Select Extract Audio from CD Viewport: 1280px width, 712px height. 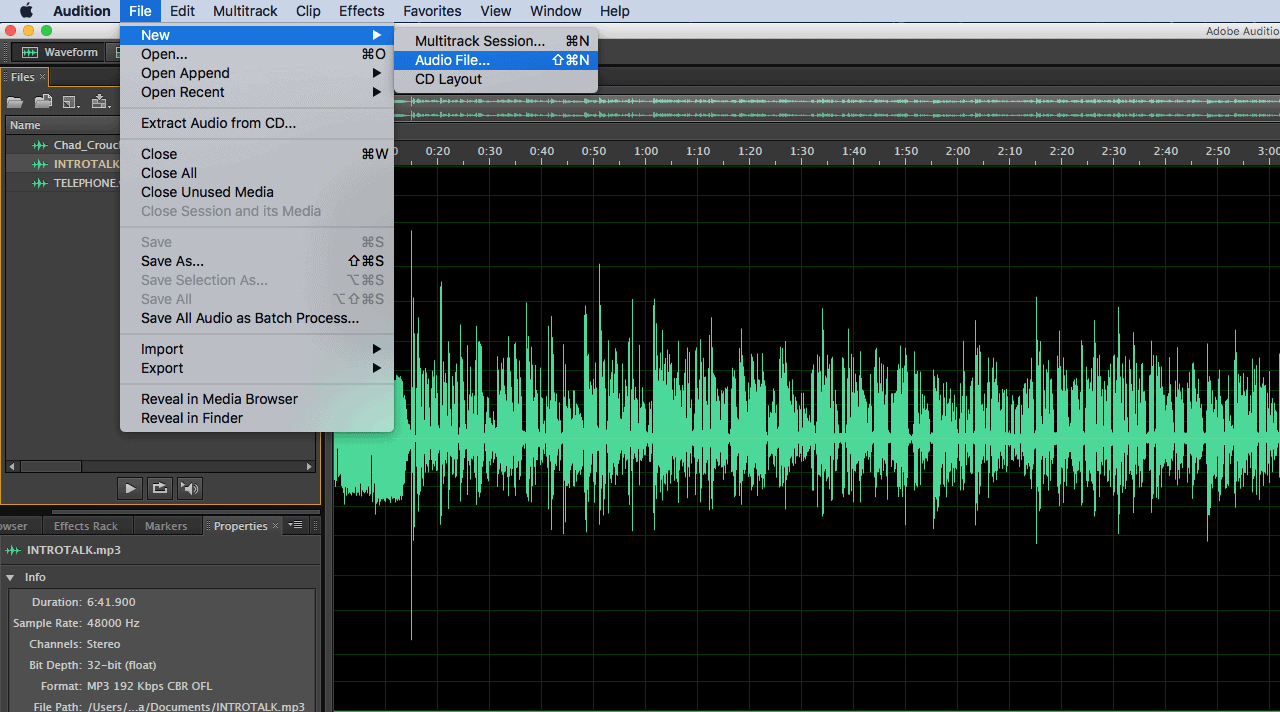(257, 123)
